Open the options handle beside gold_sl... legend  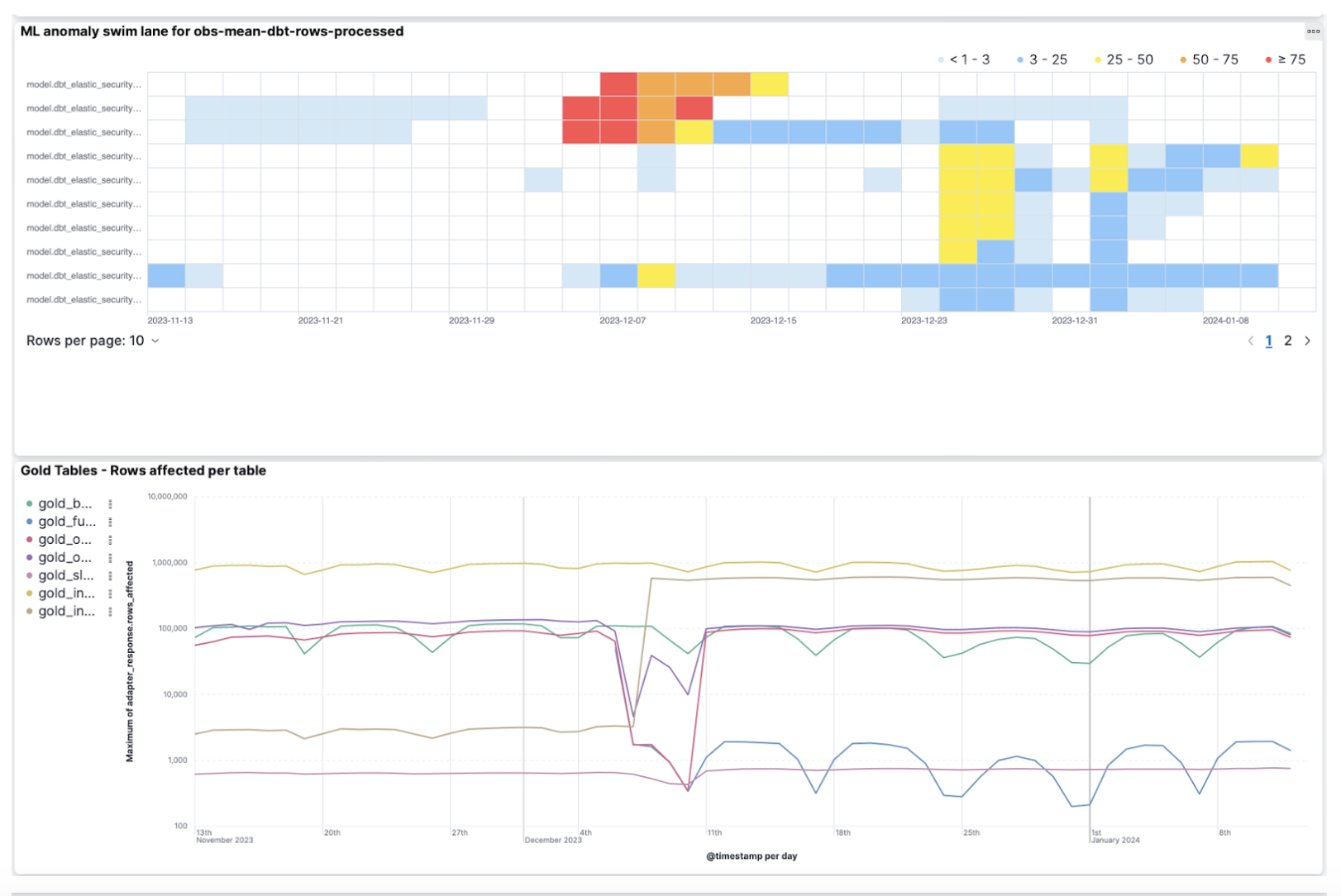click(110, 576)
